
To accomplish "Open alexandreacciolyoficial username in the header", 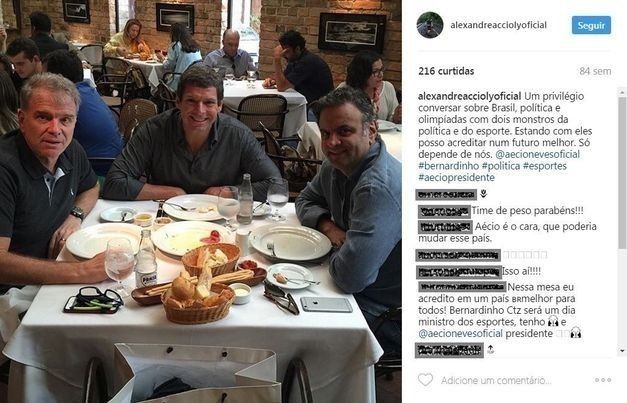I will click(x=498, y=25).
